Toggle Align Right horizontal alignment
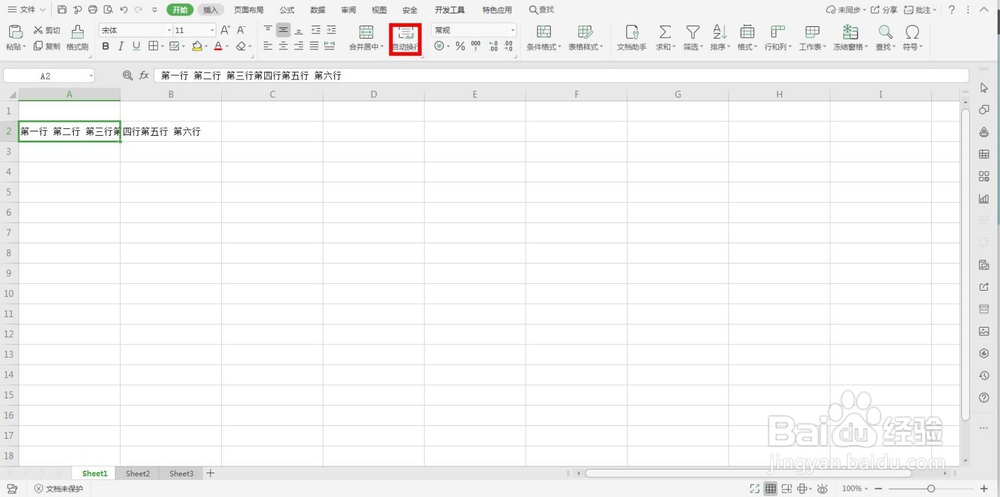Image resolution: width=1000 pixels, height=497 pixels. click(298, 46)
